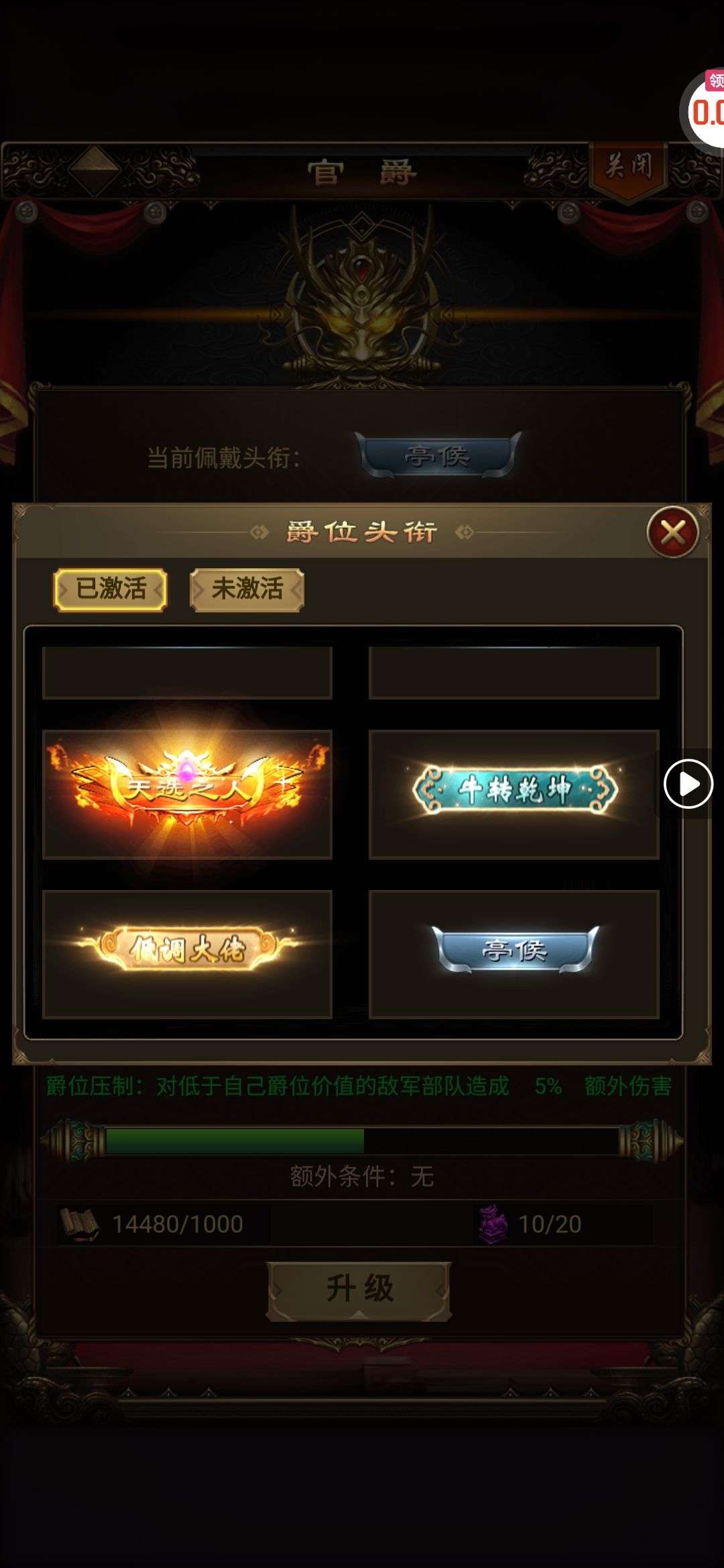Tap the purple seal resource icon

[x=493, y=1224]
